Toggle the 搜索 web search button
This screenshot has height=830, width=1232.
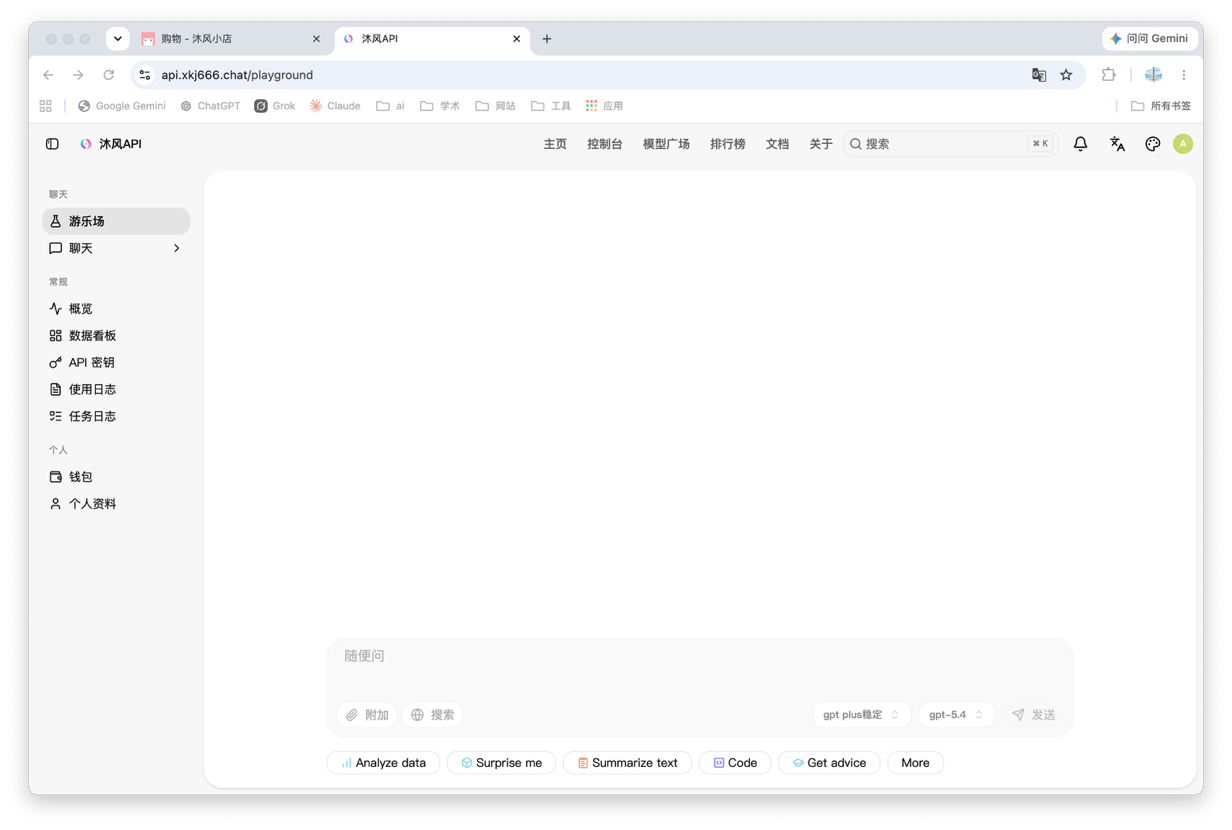click(x=433, y=715)
